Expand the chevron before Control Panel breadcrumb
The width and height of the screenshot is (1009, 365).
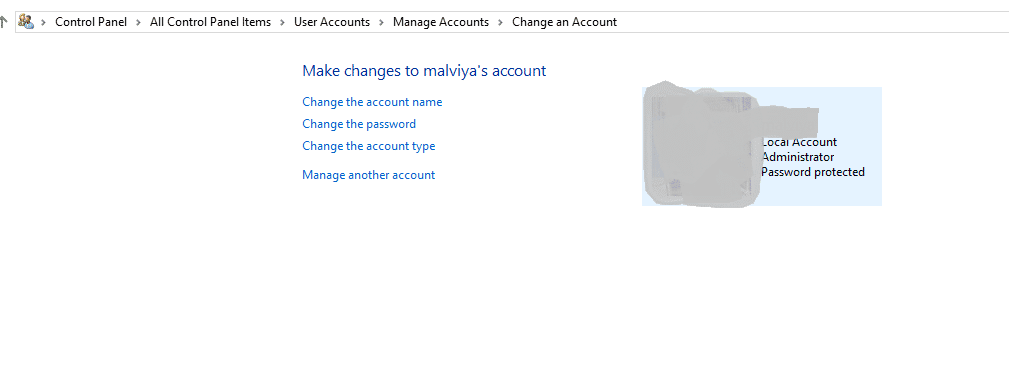click(x=44, y=22)
